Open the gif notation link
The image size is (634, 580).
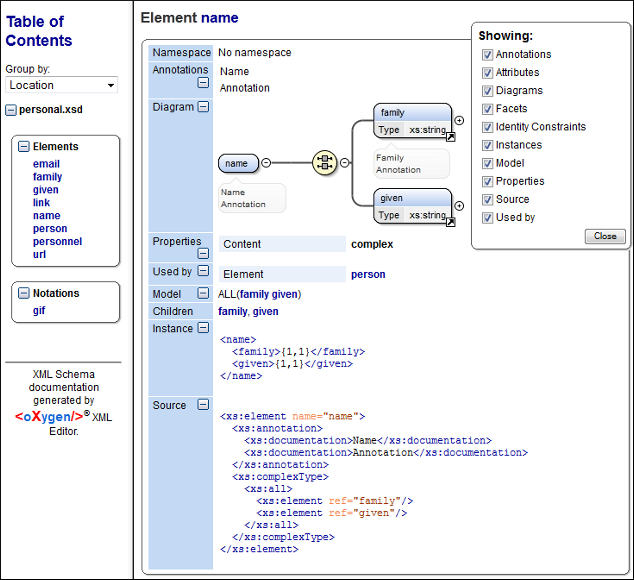point(39,311)
